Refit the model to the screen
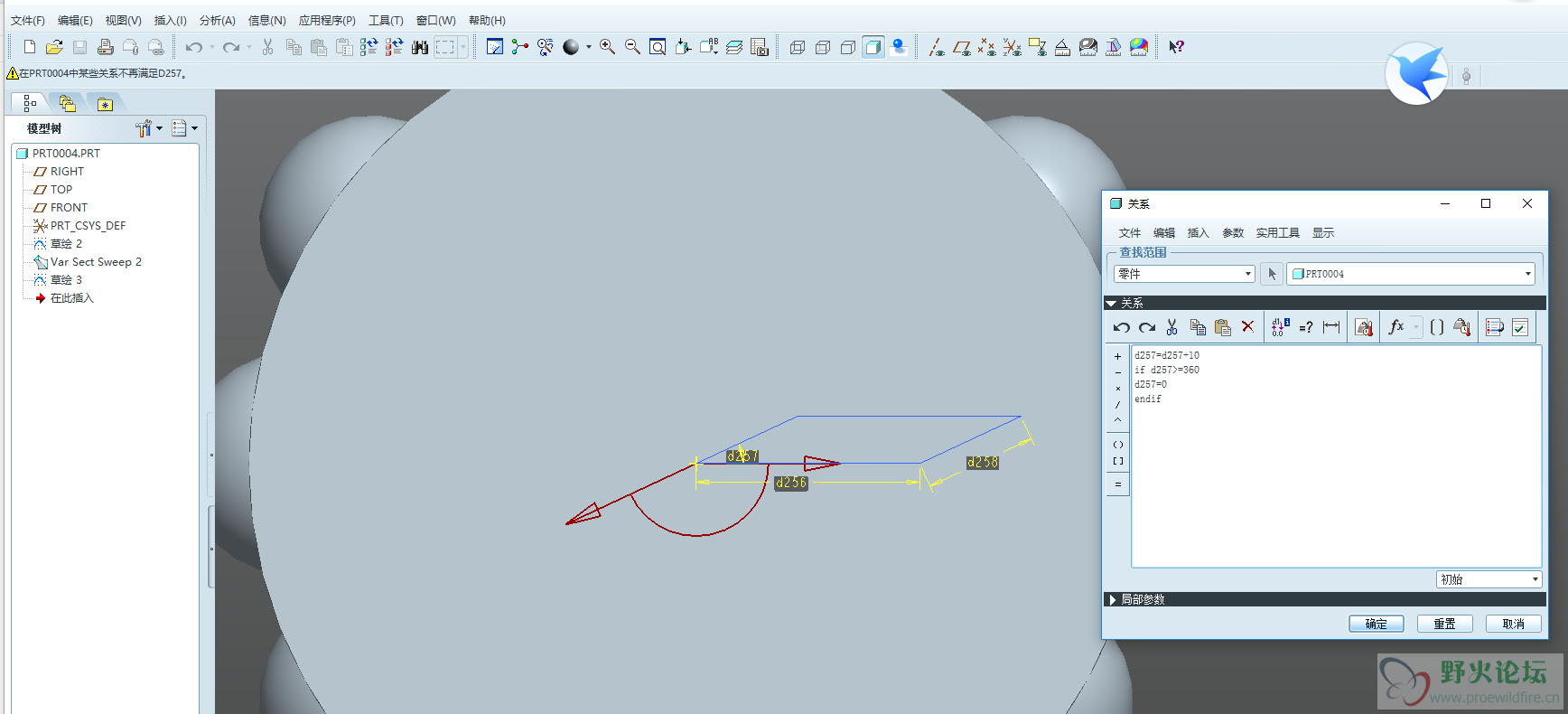 (x=658, y=47)
